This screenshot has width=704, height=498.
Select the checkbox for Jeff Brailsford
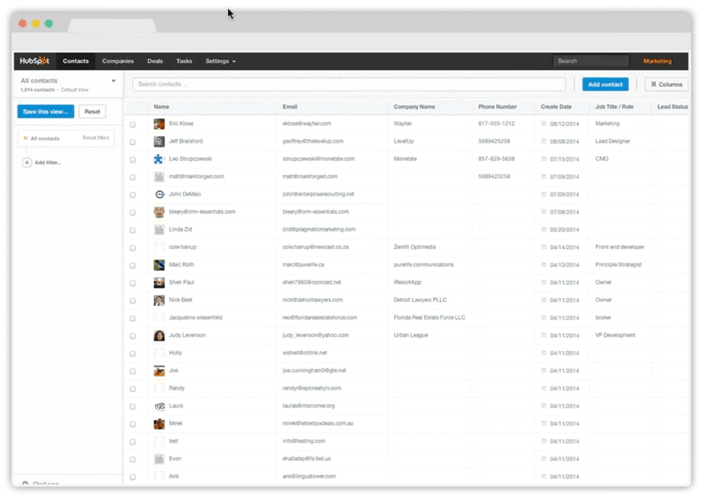[132, 142]
